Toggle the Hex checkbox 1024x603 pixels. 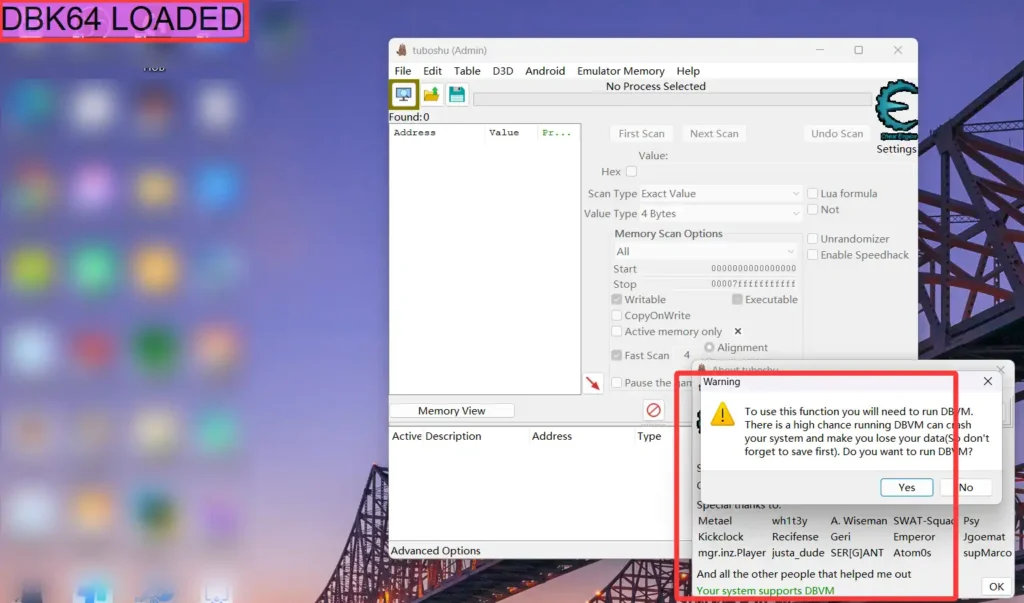click(632, 171)
